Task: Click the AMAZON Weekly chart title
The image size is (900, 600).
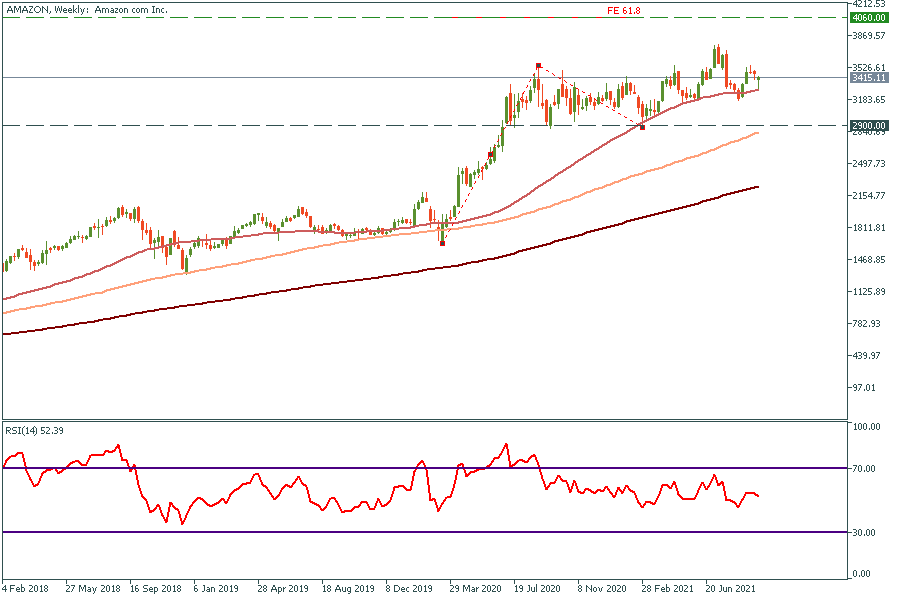Action: [86, 9]
